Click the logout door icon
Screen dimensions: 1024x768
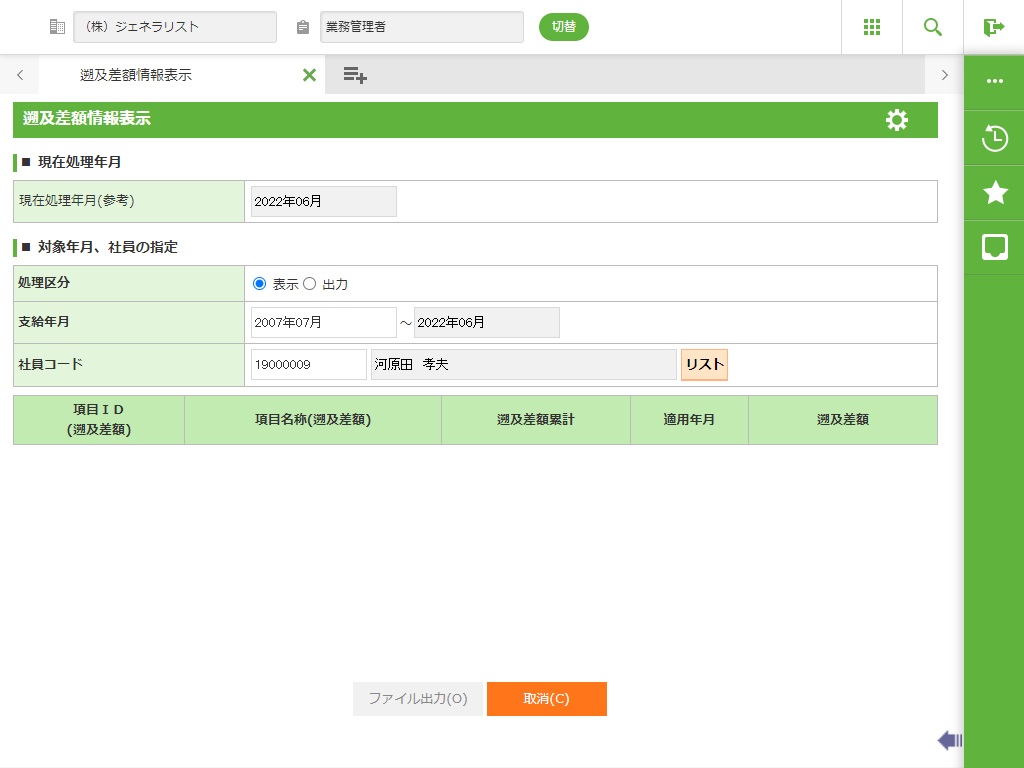point(993,27)
